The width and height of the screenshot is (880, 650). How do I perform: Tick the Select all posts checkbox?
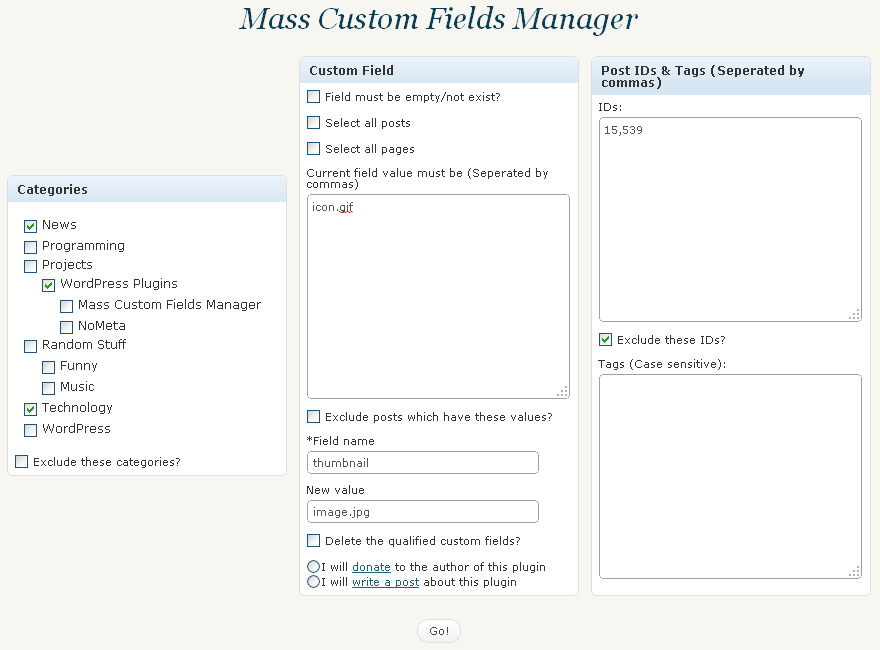[313, 122]
